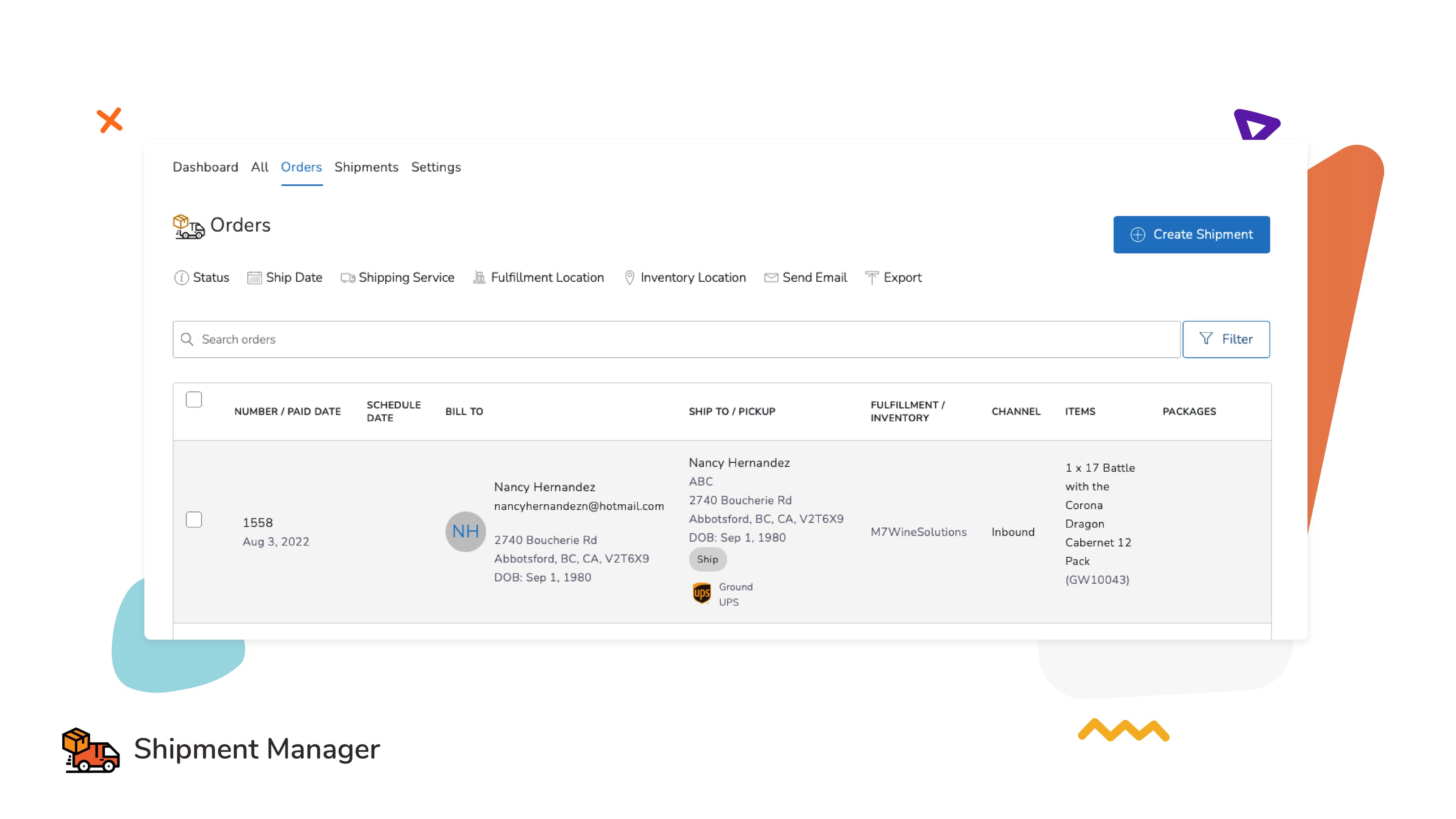Click the Shipment Manager title text
1456x819 pixels.
(x=257, y=749)
